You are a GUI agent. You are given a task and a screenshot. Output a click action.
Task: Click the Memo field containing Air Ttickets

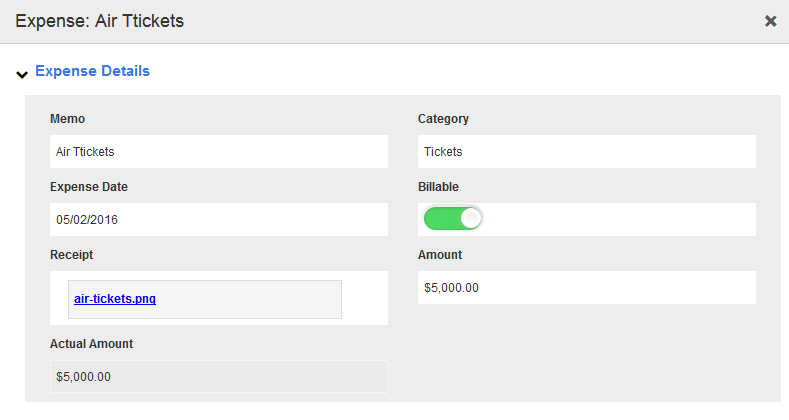tap(218, 152)
